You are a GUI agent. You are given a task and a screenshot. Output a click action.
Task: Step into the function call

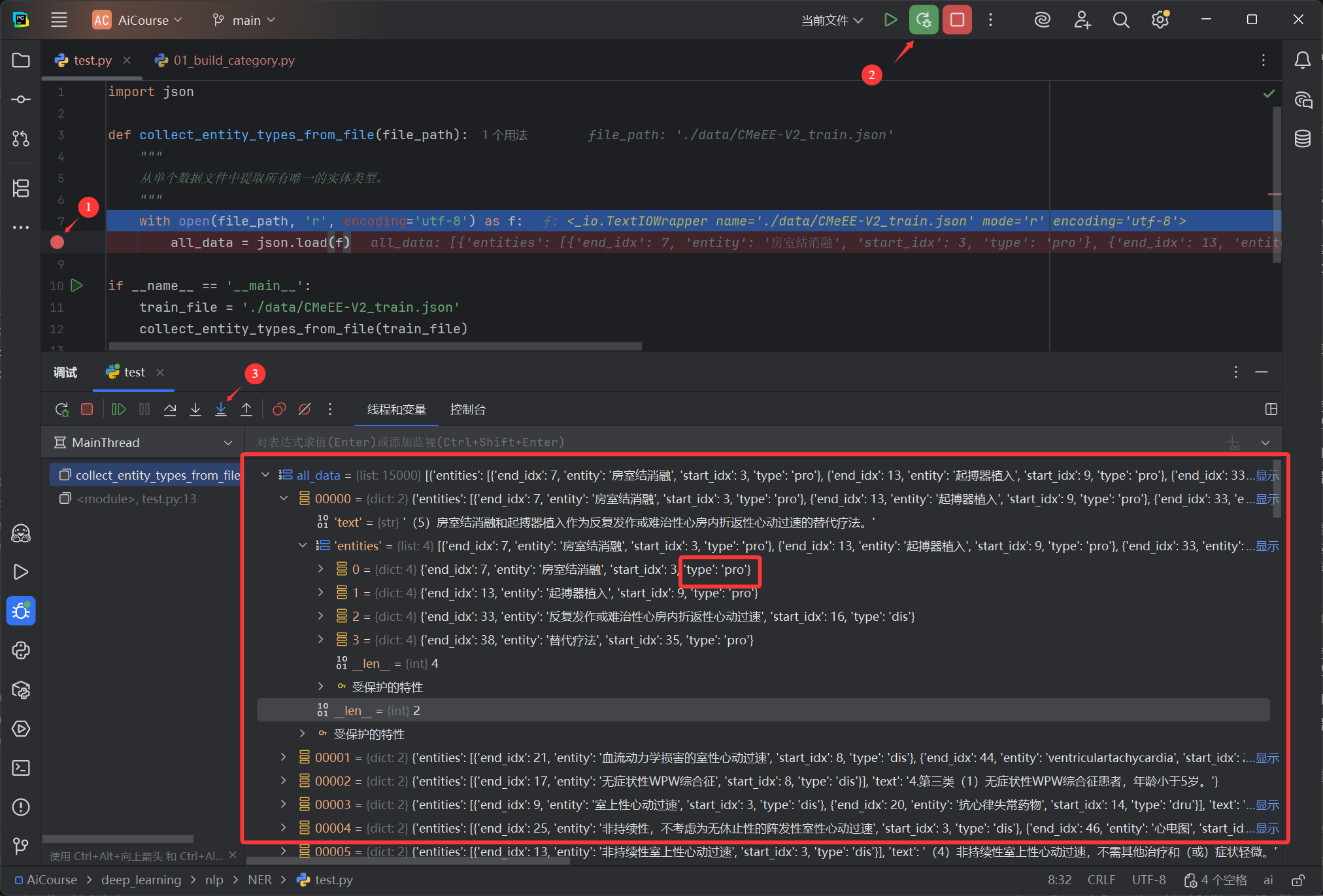[x=195, y=409]
